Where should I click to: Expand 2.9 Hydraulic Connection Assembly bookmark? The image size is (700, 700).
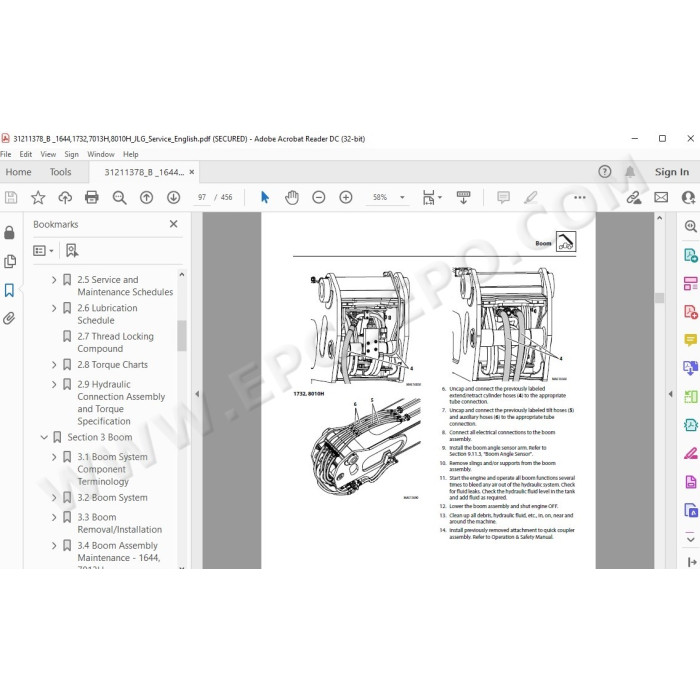coord(54,384)
